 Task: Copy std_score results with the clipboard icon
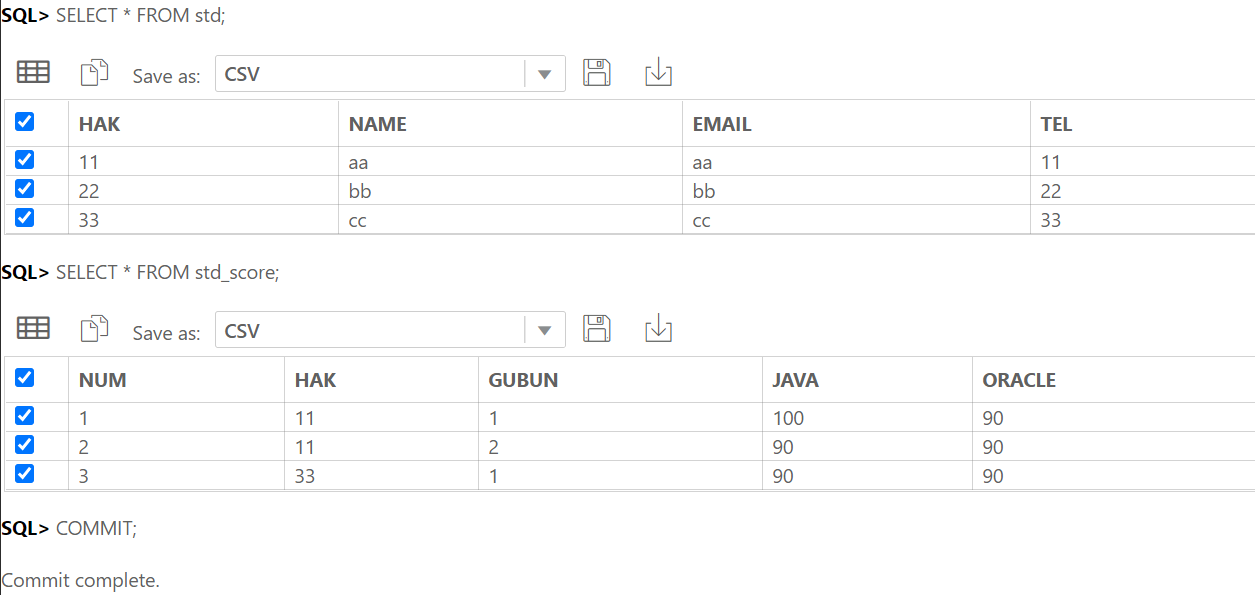coord(94,328)
